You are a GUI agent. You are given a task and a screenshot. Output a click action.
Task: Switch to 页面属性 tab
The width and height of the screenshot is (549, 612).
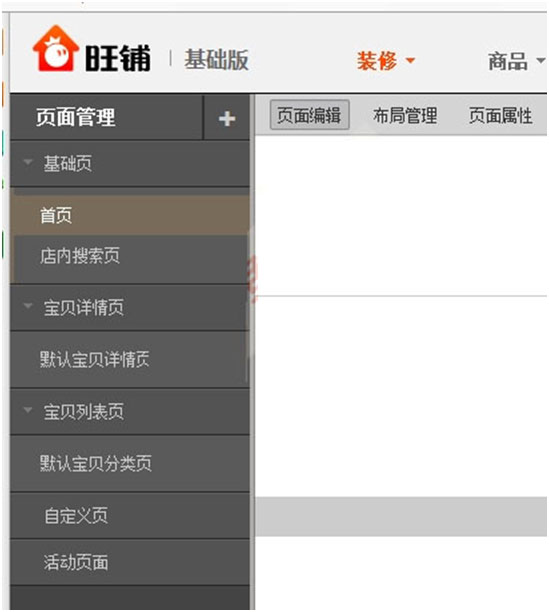(x=501, y=116)
